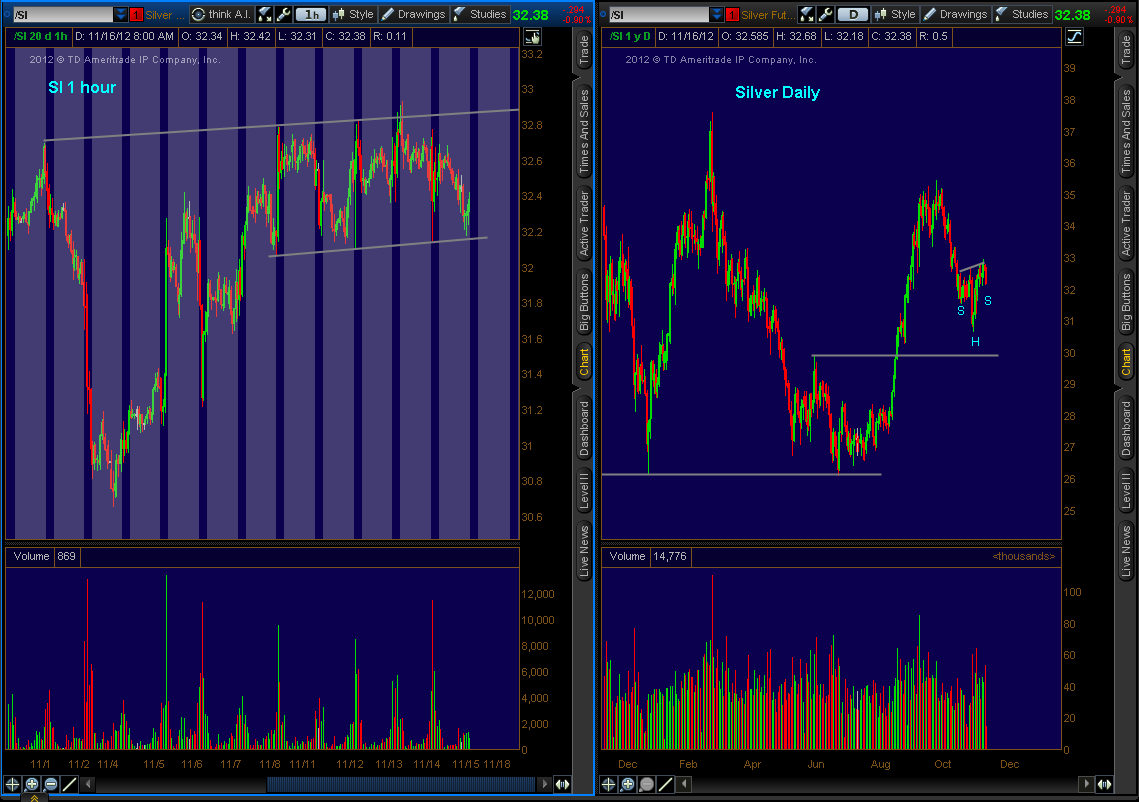This screenshot has height=802, width=1139.
Task: Select crosshair pan tool below right chart
Action: [609, 785]
